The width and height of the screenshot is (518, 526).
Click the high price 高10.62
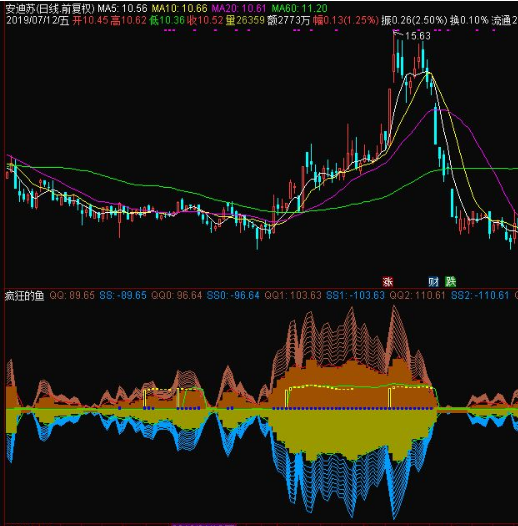(128, 21)
